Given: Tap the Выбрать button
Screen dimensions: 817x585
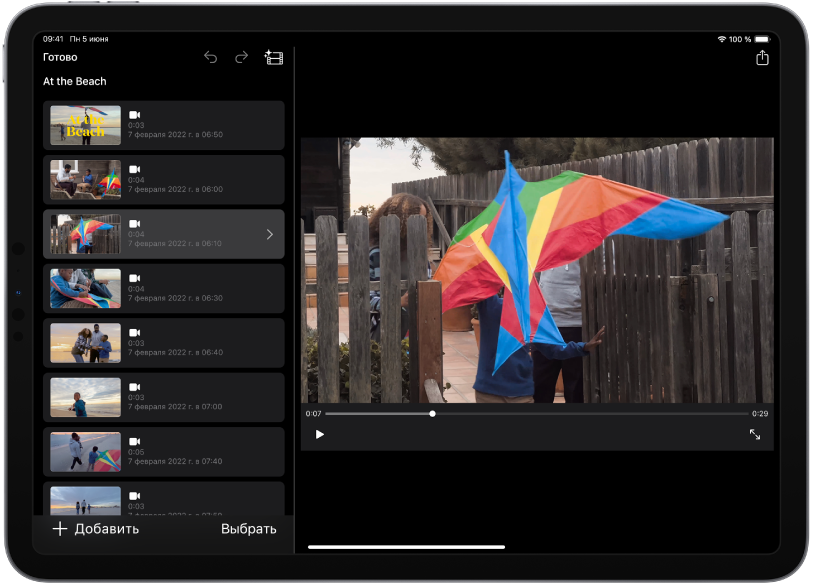Looking at the screenshot, I should tap(249, 529).
